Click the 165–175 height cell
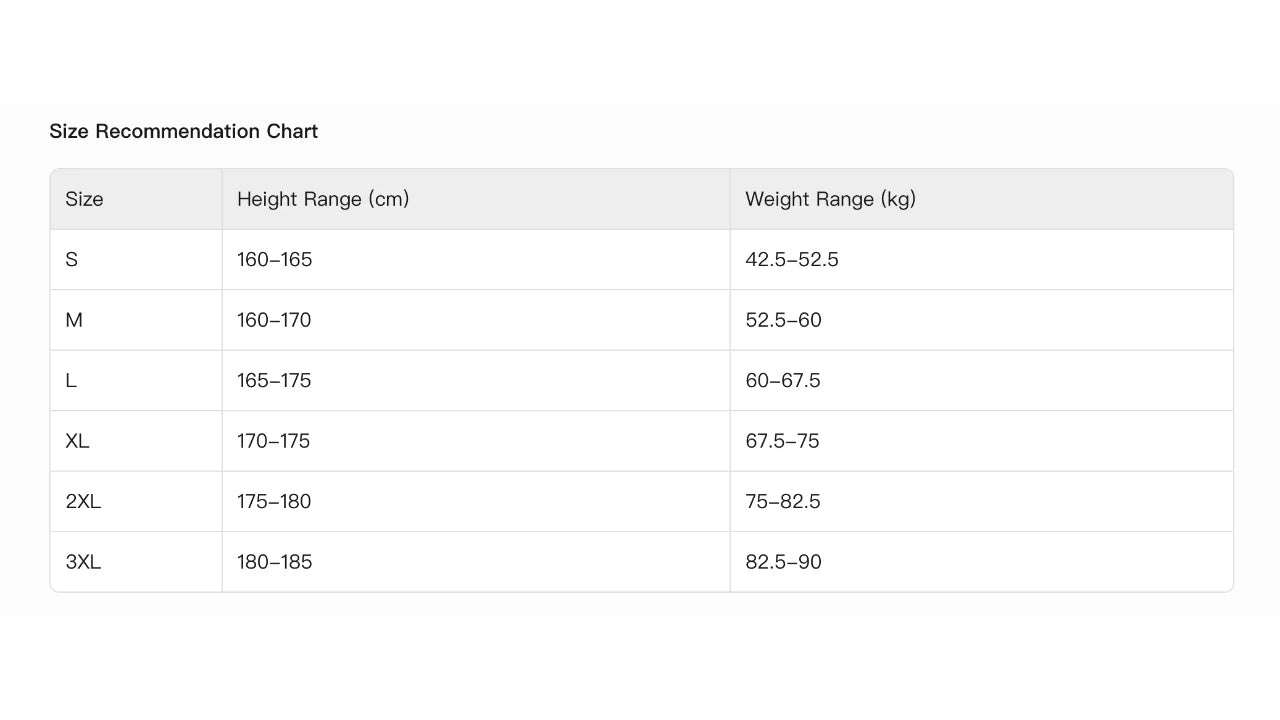Screen dimensions: 1280x720 (274, 381)
